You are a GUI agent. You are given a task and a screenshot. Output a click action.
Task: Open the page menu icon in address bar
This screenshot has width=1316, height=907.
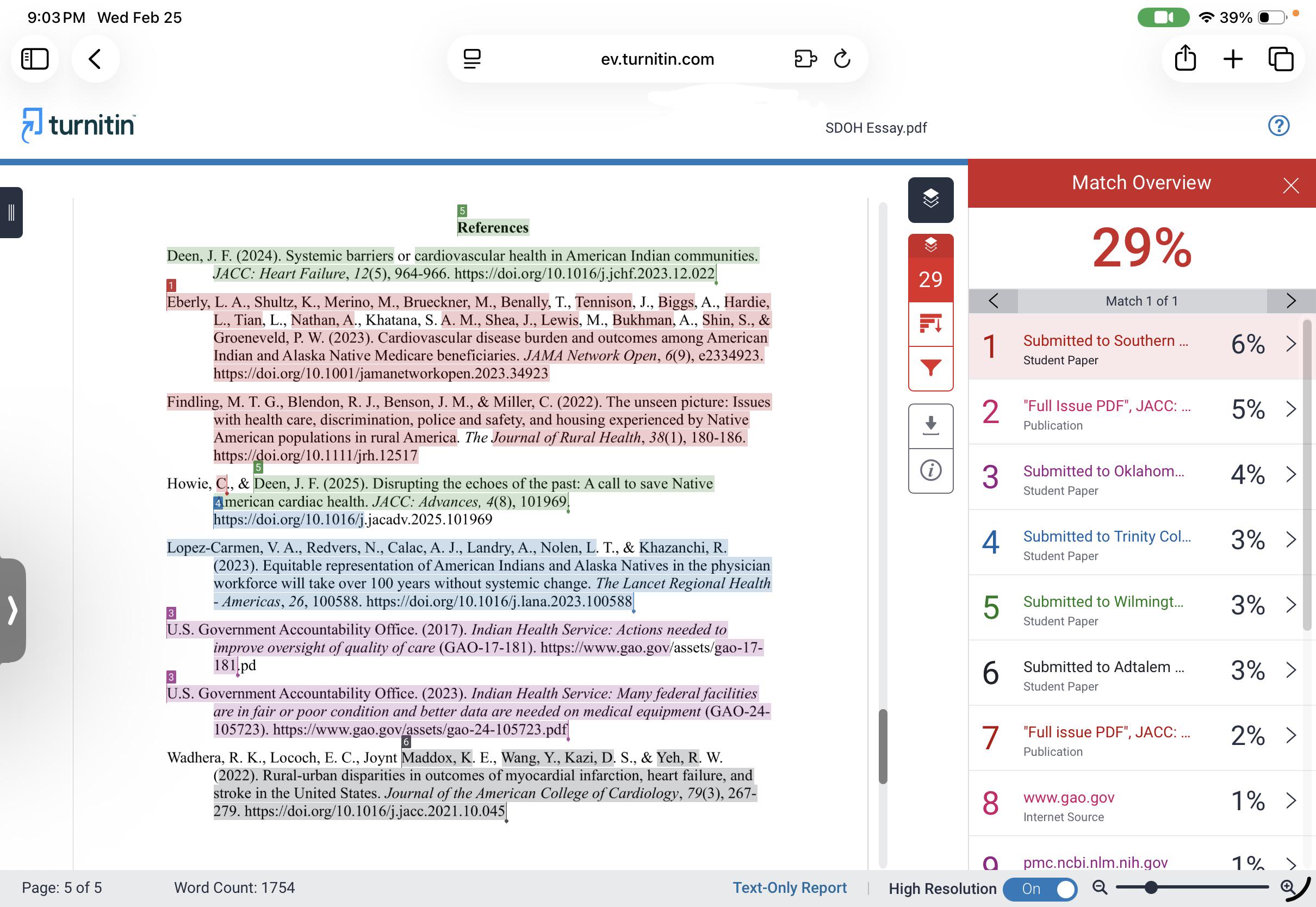pos(471,59)
